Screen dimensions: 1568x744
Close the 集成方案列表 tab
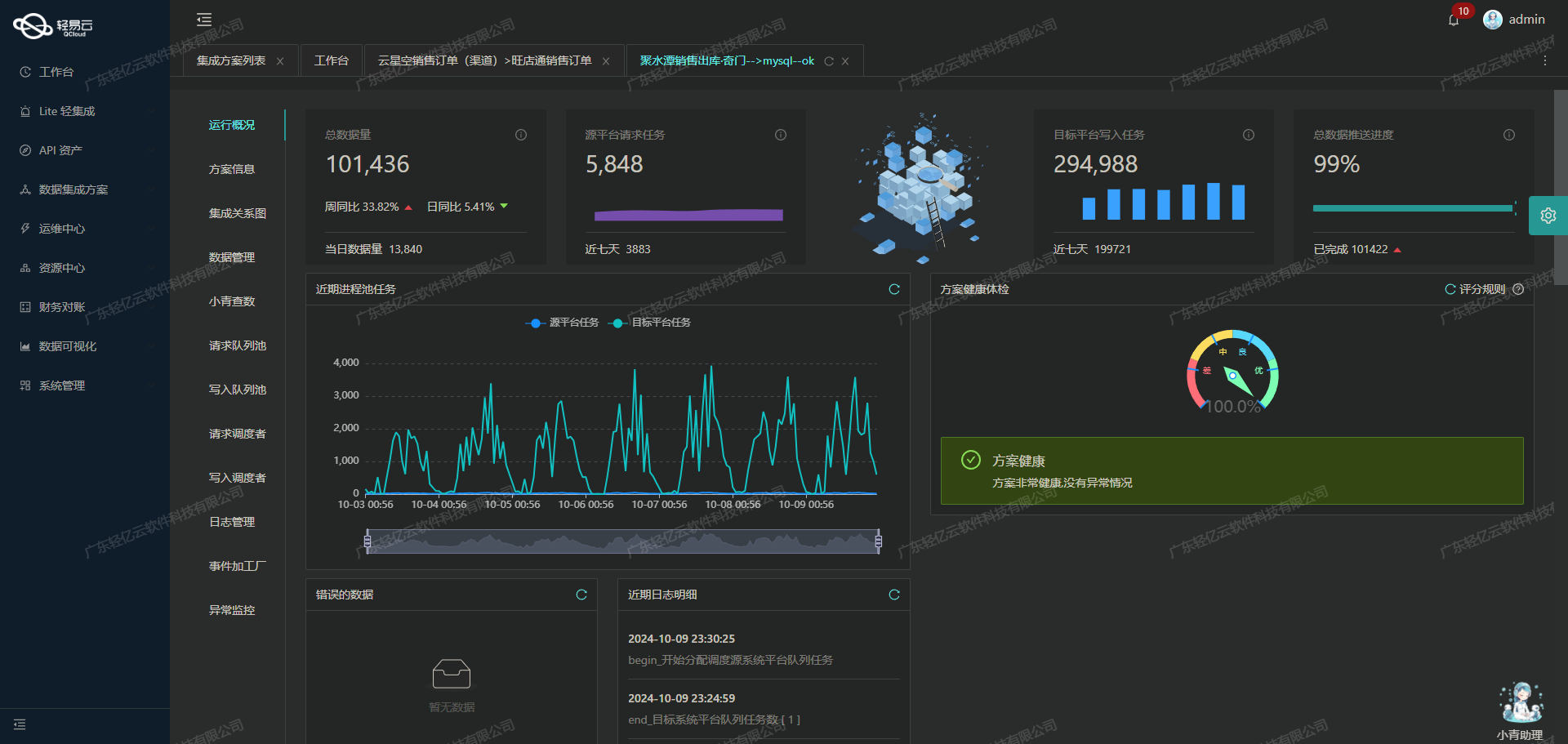(280, 61)
